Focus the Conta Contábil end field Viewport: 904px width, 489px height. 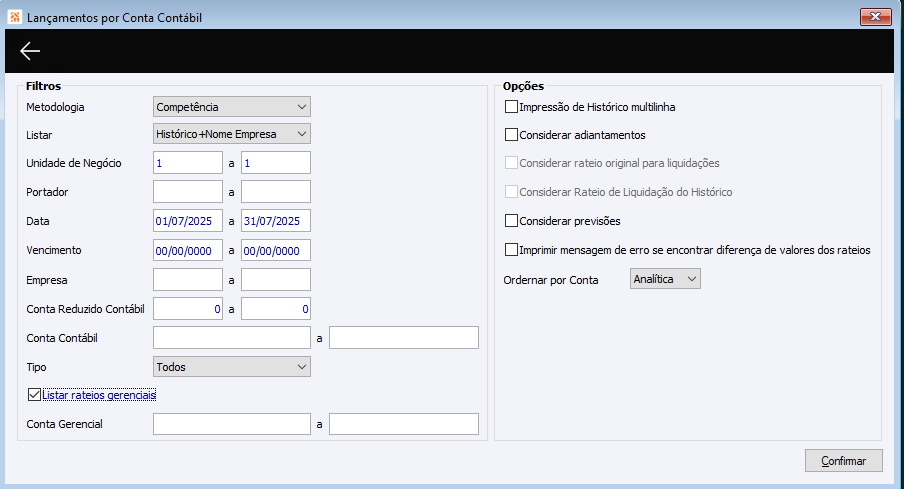click(x=404, y=338)
